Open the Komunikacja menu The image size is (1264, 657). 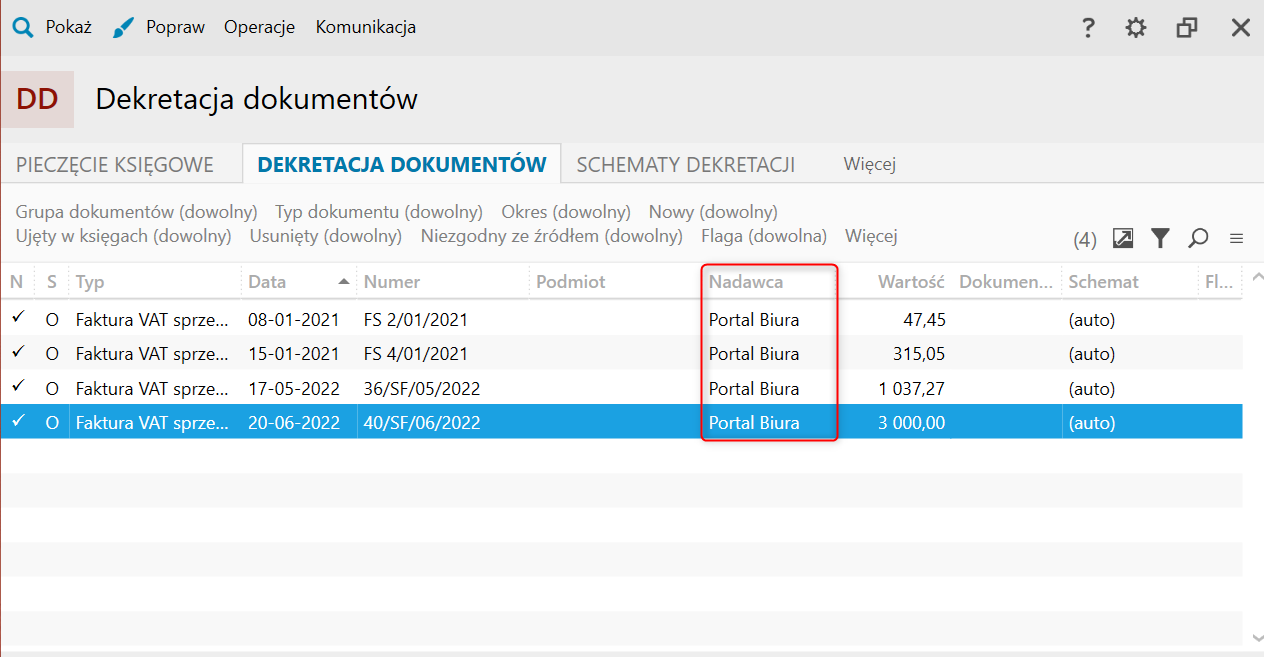click(x=366, y=27)
